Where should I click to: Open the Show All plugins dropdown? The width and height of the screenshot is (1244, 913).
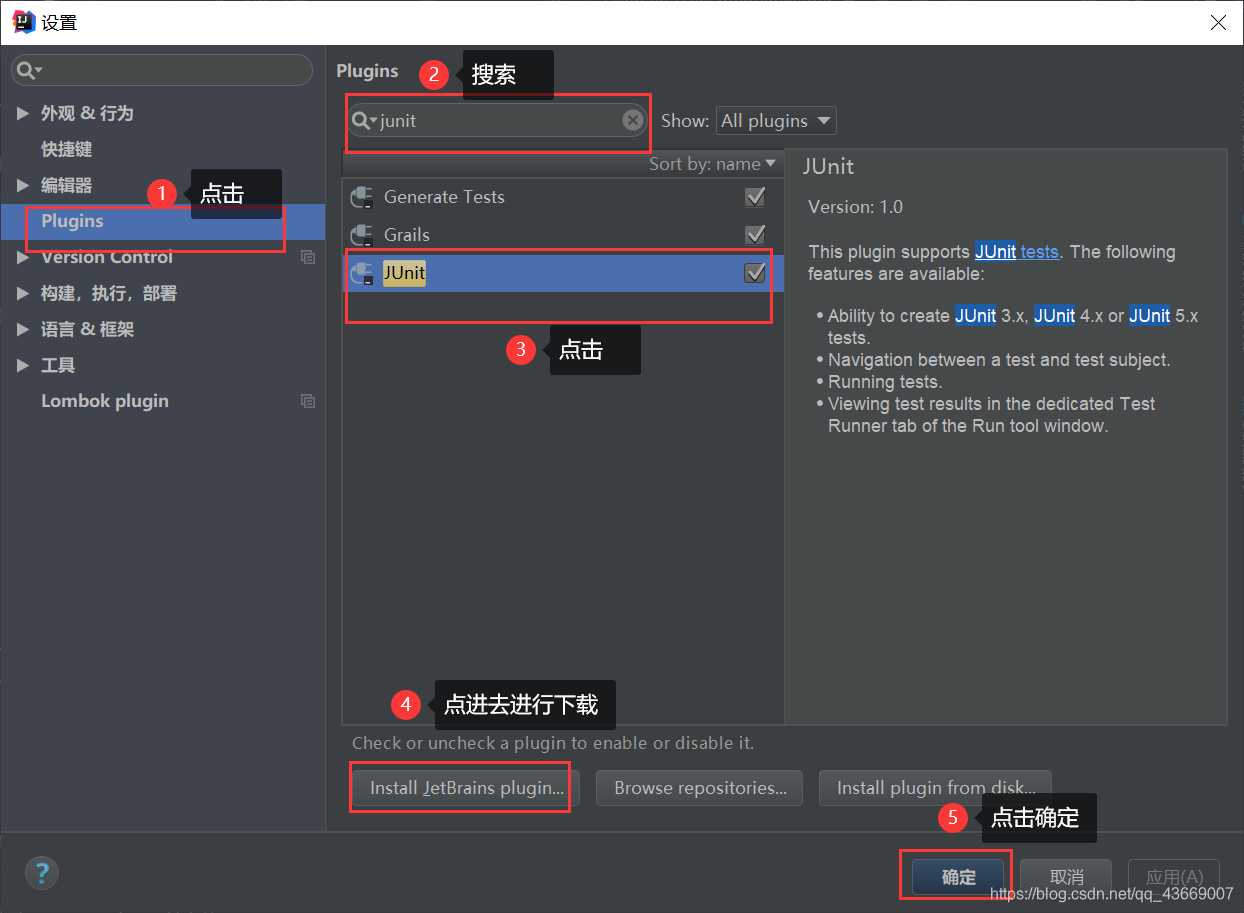click(776, 121)
